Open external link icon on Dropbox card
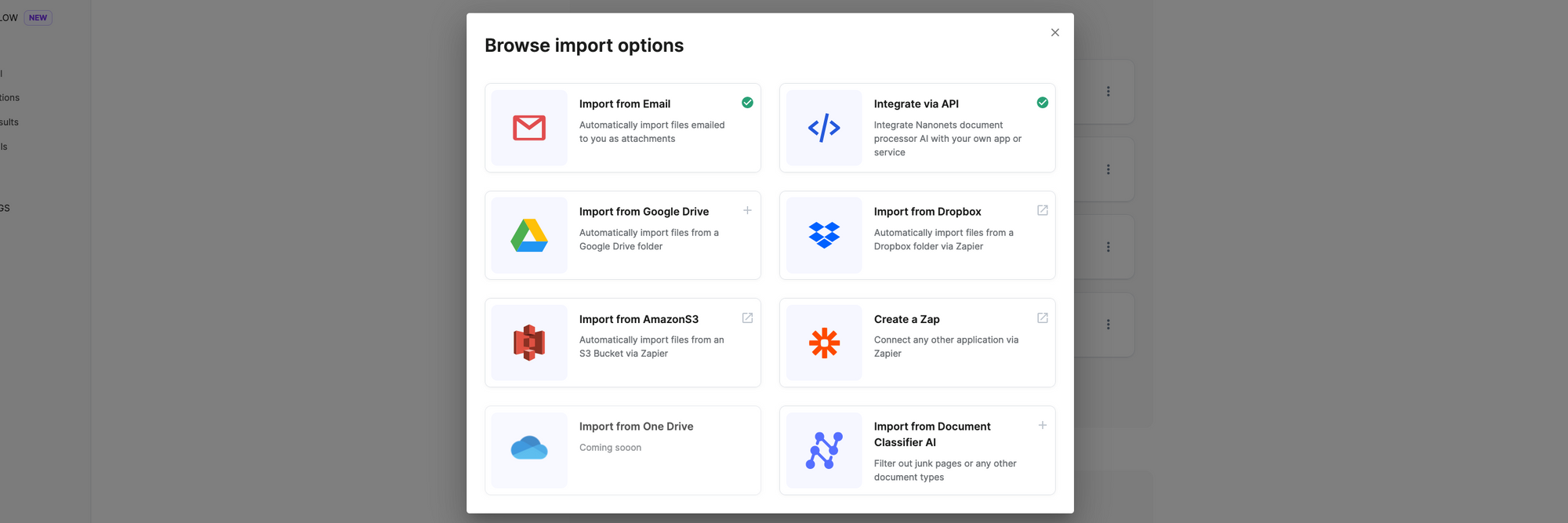 pyautogui.click(x=1042, y=210)
